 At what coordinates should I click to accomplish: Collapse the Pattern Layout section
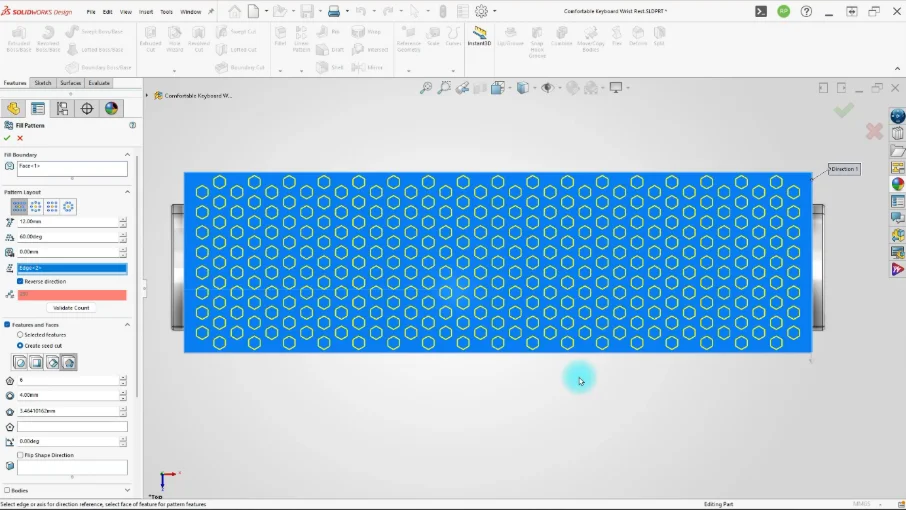127,192
